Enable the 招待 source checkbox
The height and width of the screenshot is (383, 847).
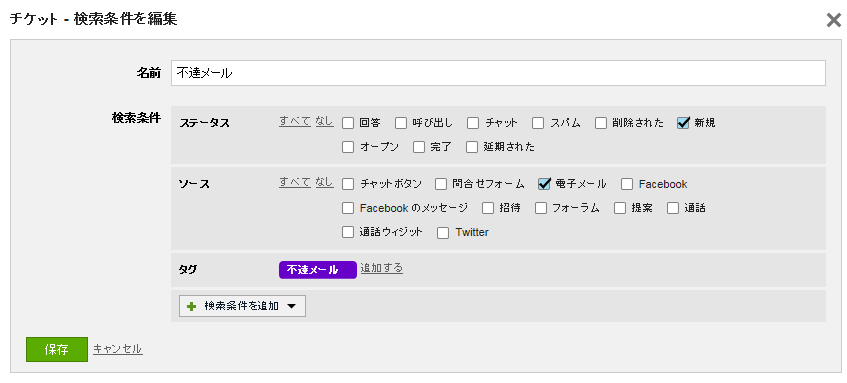pyautogui.click(x=488, y=208)
